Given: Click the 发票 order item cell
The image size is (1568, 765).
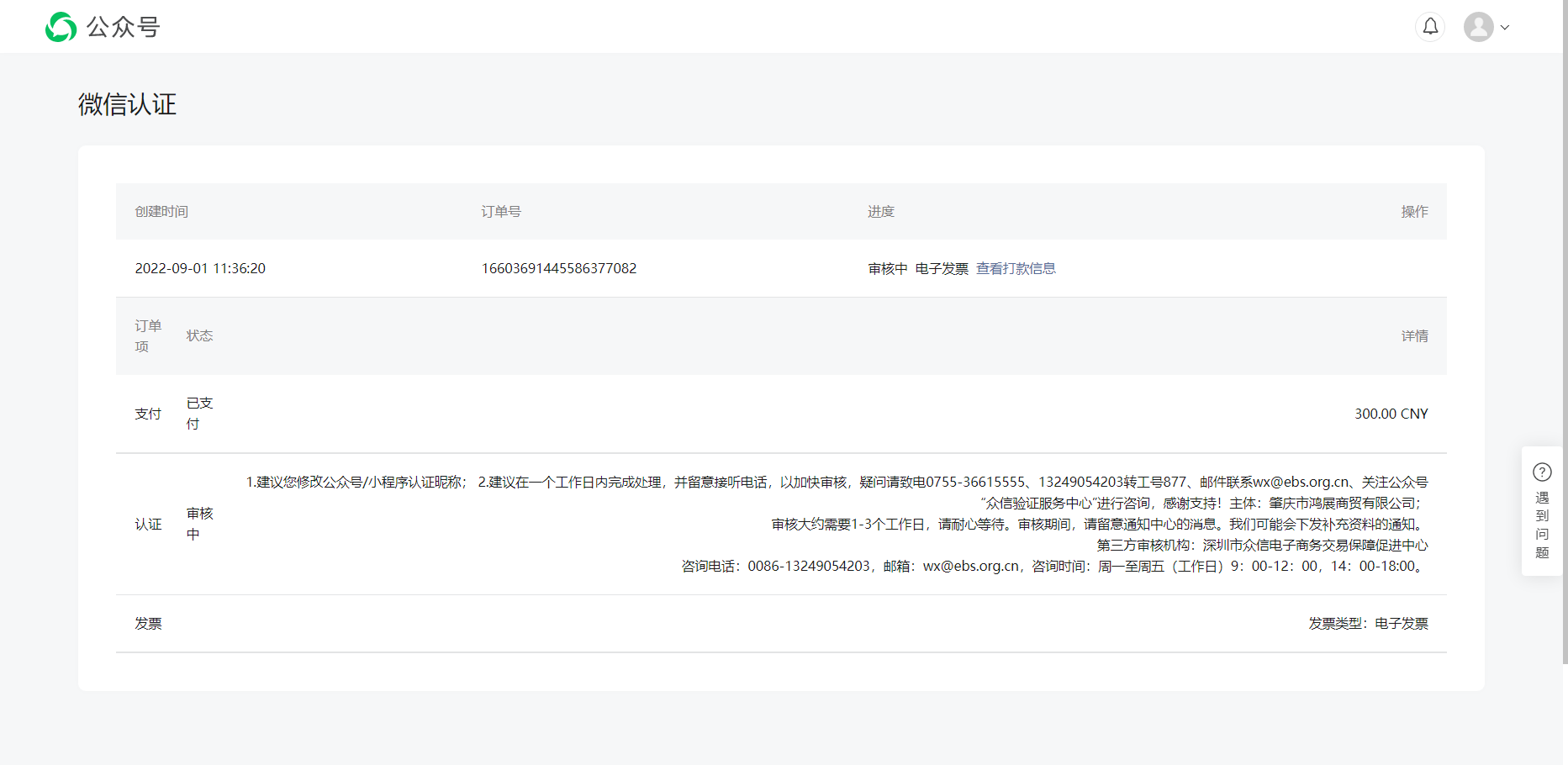Looking at the screenshot, I should tap(148, 623).
